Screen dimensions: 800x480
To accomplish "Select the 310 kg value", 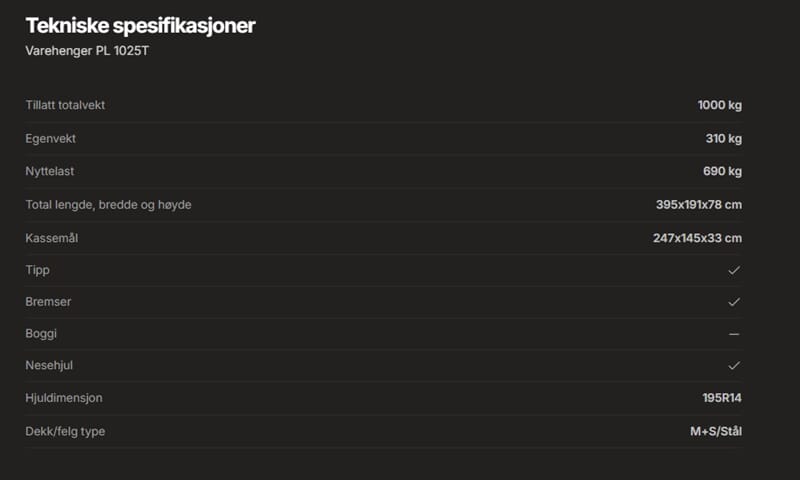I will point(723,138).
